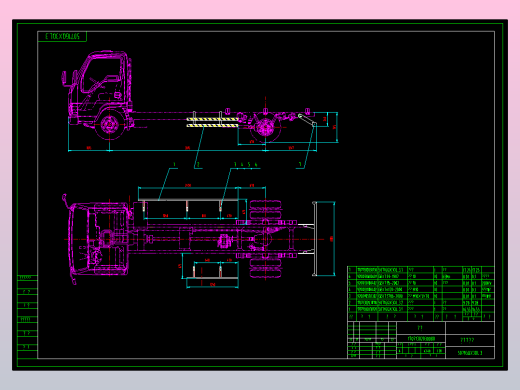Click callout number 7
Screen dimensions: 520x390
[300, 165]
